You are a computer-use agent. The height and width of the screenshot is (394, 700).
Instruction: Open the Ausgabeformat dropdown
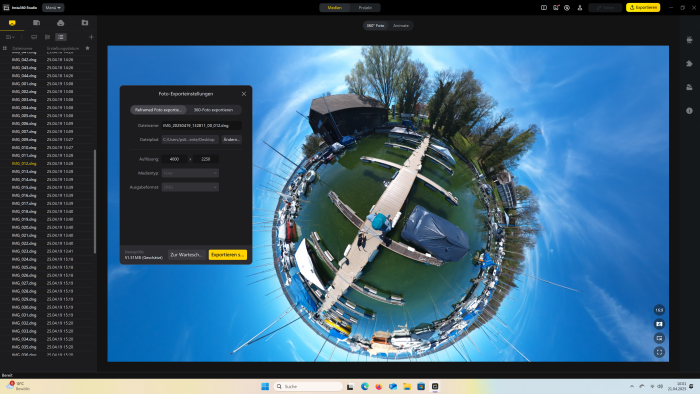tap(190, 187)
